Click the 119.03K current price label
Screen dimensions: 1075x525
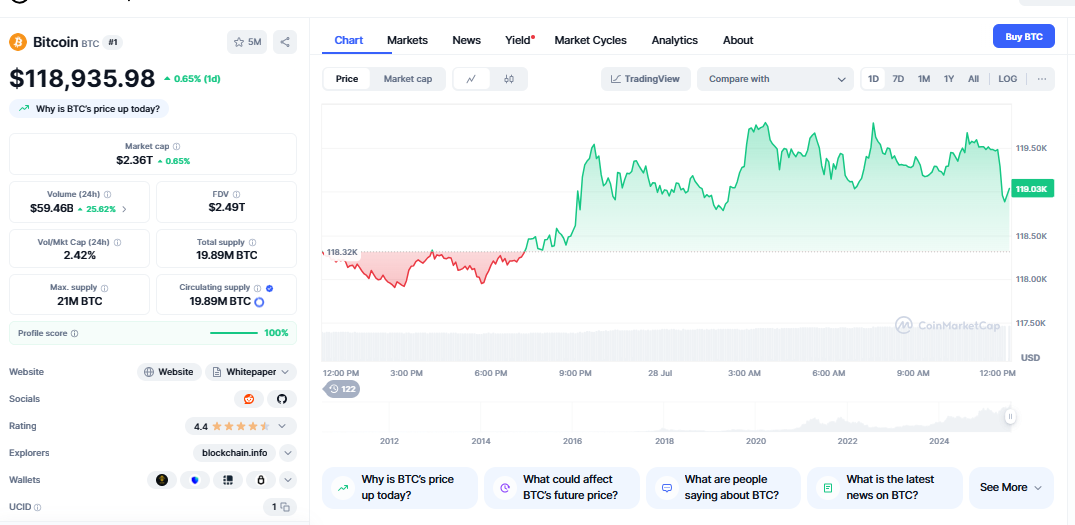pyautogui.click(x=1034, y=189)
